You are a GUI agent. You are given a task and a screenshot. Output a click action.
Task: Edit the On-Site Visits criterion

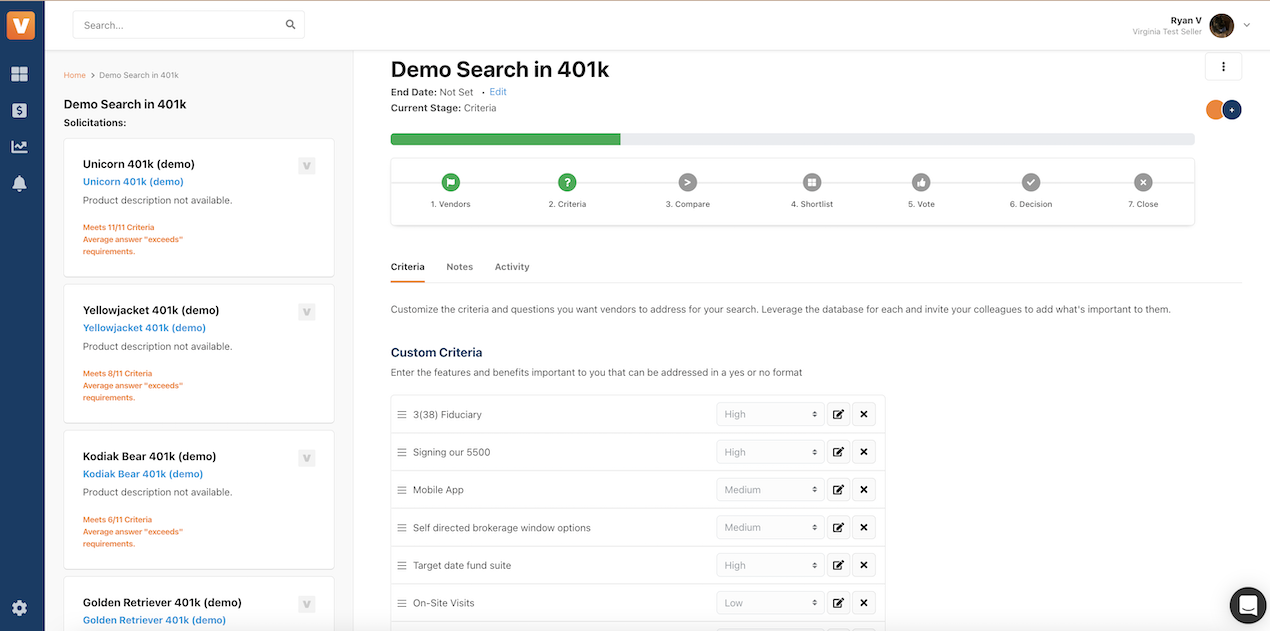click(x=838, y=603)
